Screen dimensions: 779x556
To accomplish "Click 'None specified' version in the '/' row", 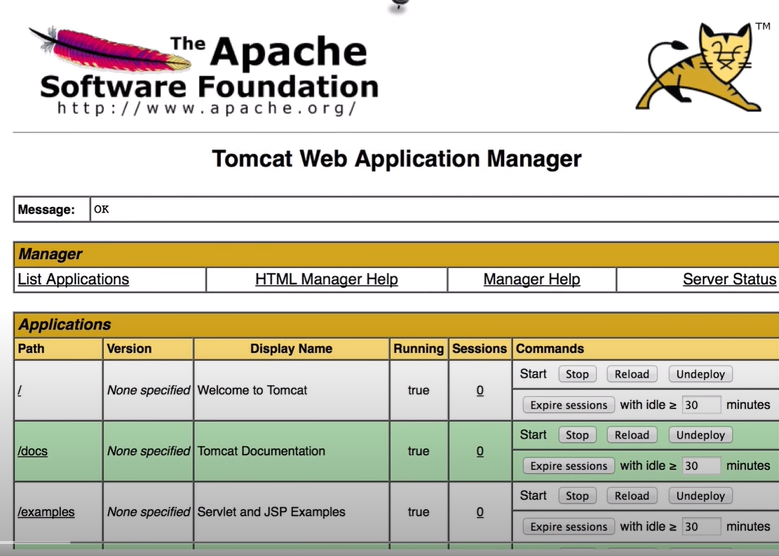I will (149, 391).
